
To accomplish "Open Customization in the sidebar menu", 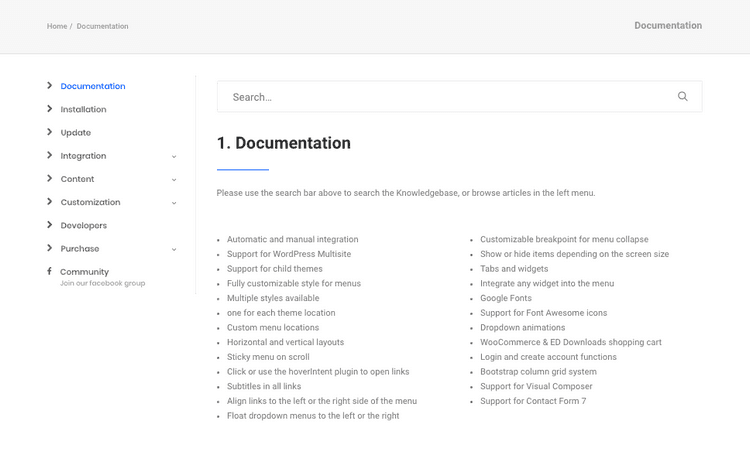I will click(x=90, y=202).
